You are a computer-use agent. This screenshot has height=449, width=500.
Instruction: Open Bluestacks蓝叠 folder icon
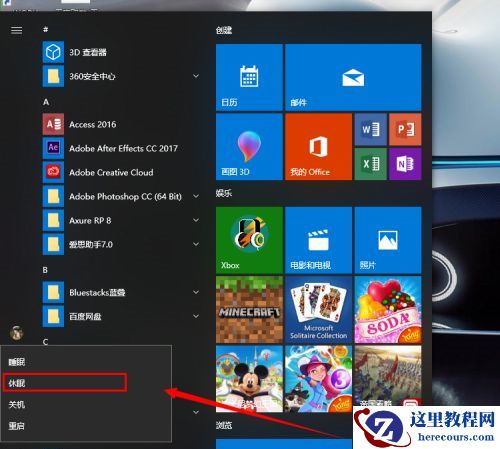(x=53, y=292)
